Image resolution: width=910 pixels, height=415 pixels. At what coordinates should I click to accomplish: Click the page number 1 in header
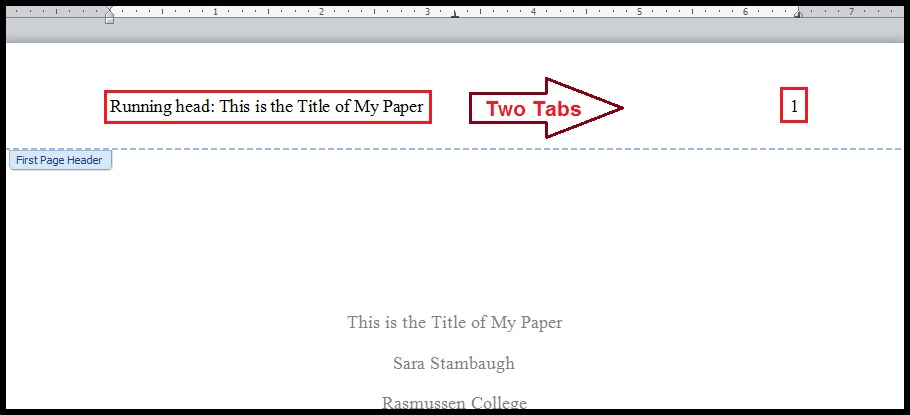(x=794, y=106)
